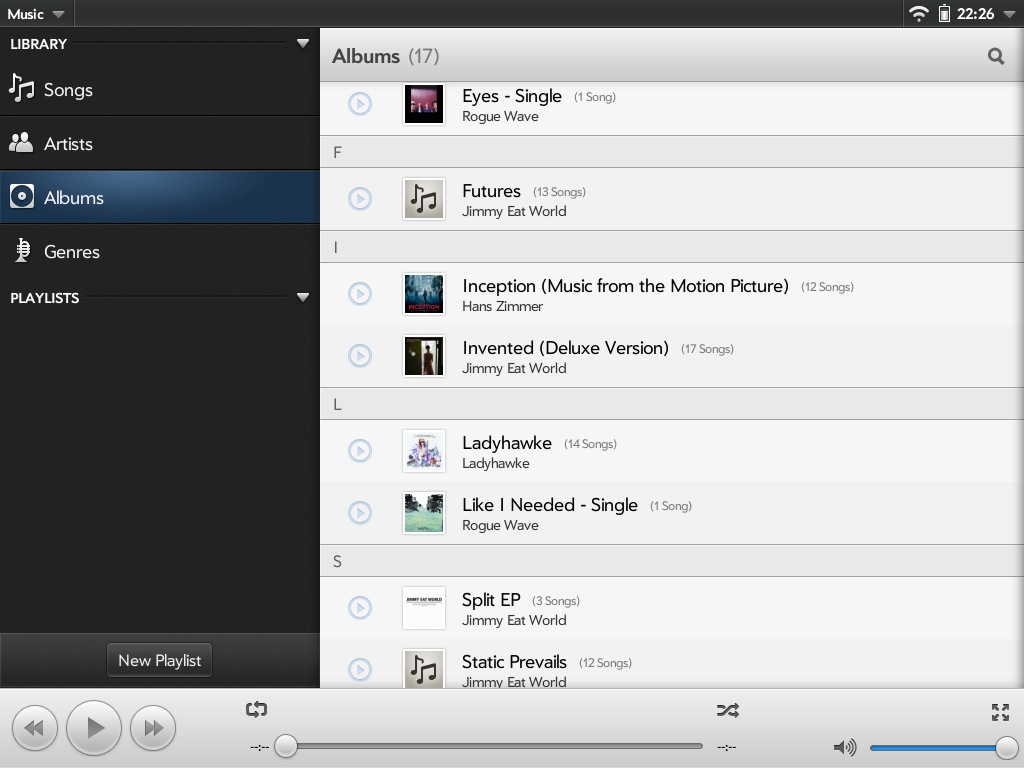Play the Inception soundtrack album
The height and width of the screenshot is (768, 1024).
(360, 293)
